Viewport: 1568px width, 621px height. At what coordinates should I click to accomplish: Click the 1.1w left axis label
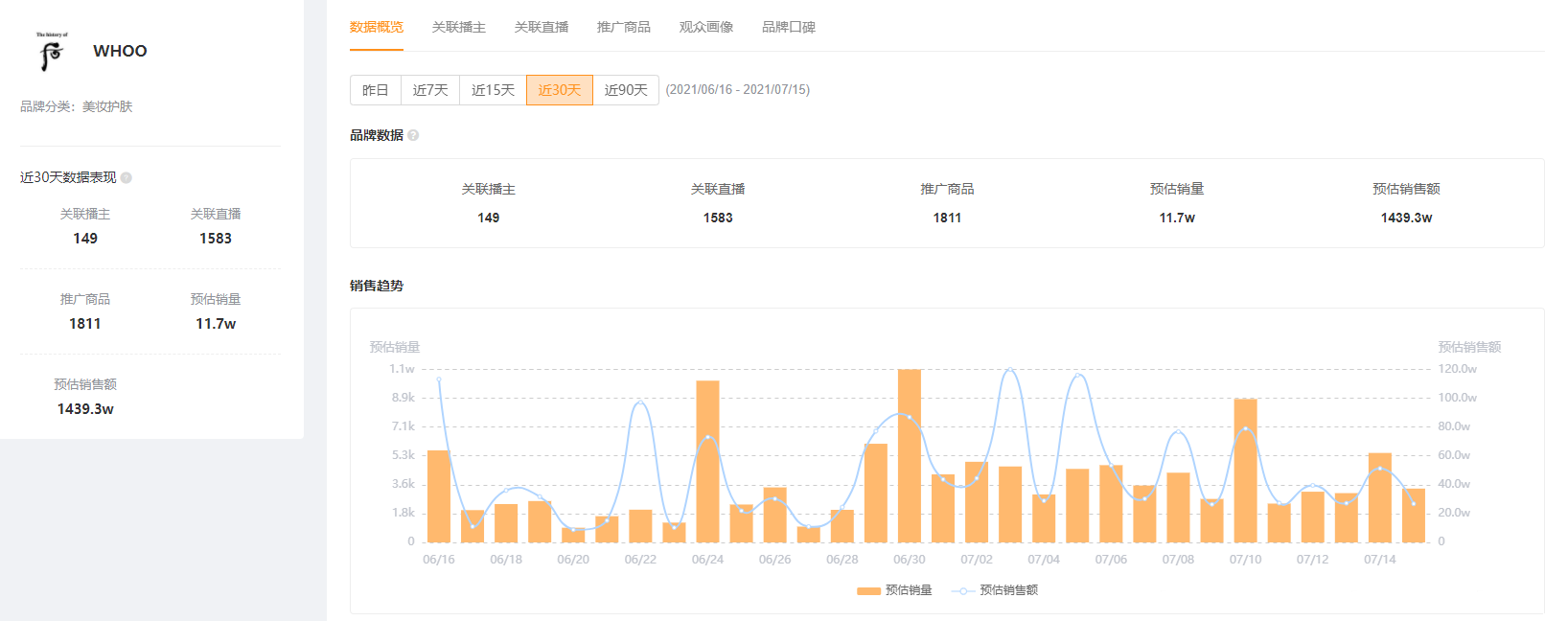click(x=402, y=369)
